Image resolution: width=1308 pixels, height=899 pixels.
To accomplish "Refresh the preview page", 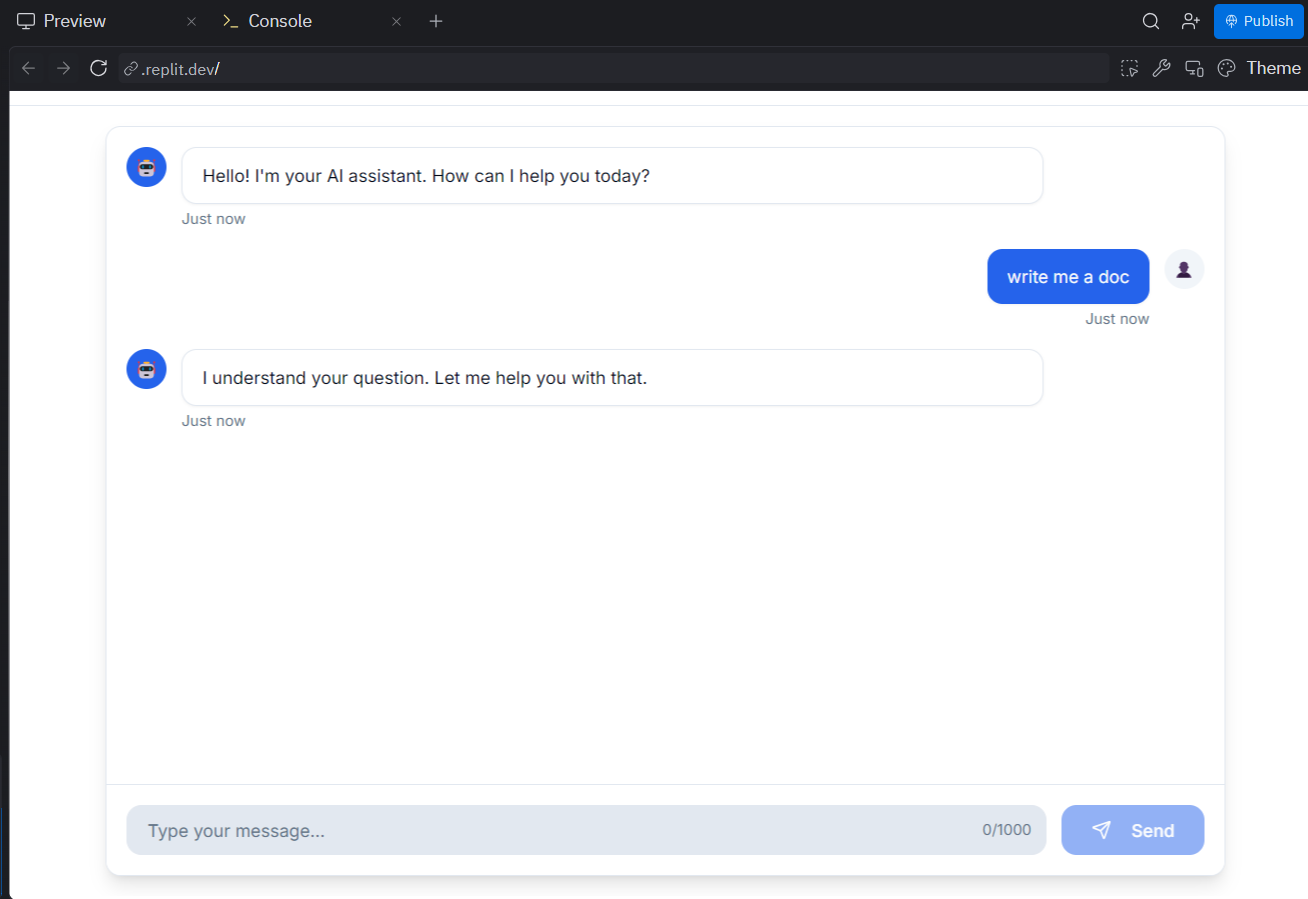I will 97,68.
